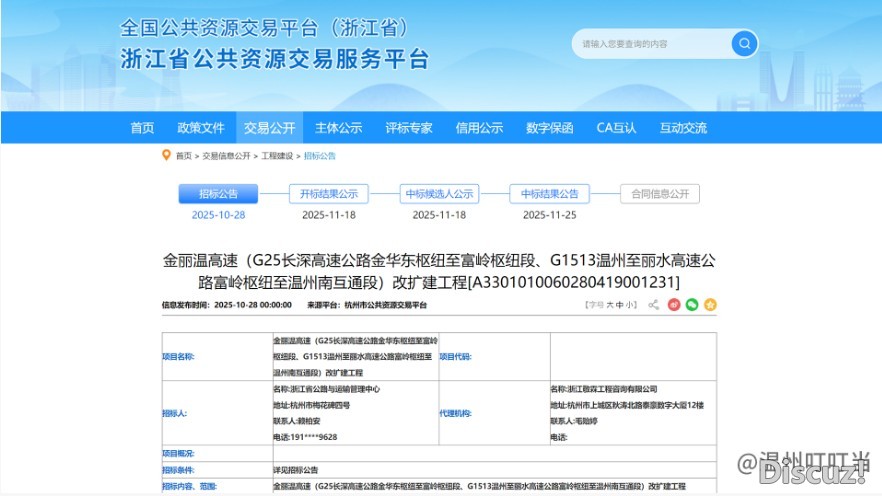Share the notice to Weibo
This screenshot has height=496, width=882.
pos(672,305)
